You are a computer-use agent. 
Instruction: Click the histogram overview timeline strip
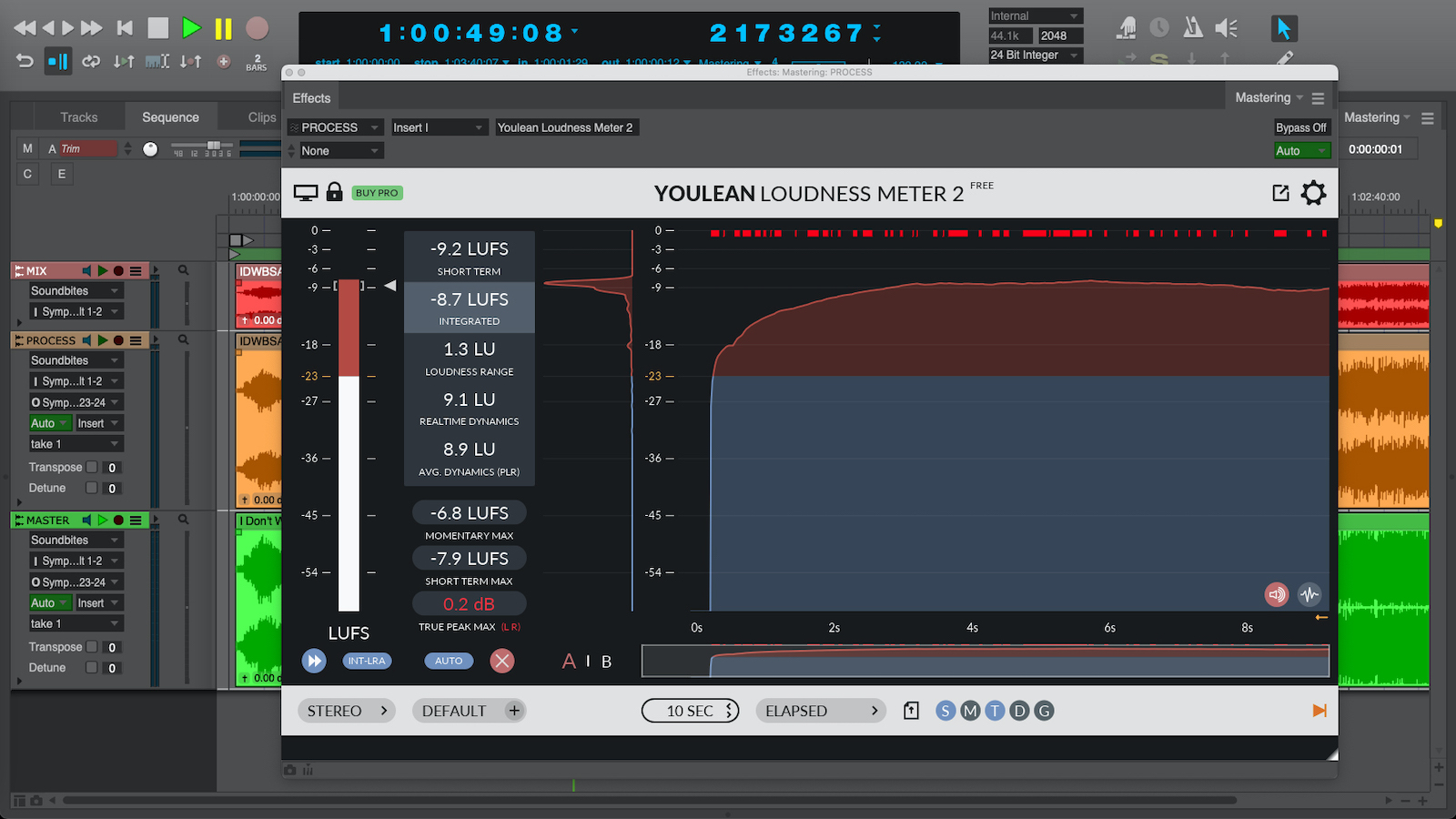(x=985, y=661)
